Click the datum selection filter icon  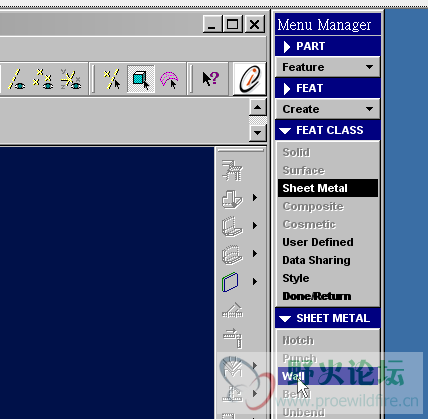pos(112,79)
